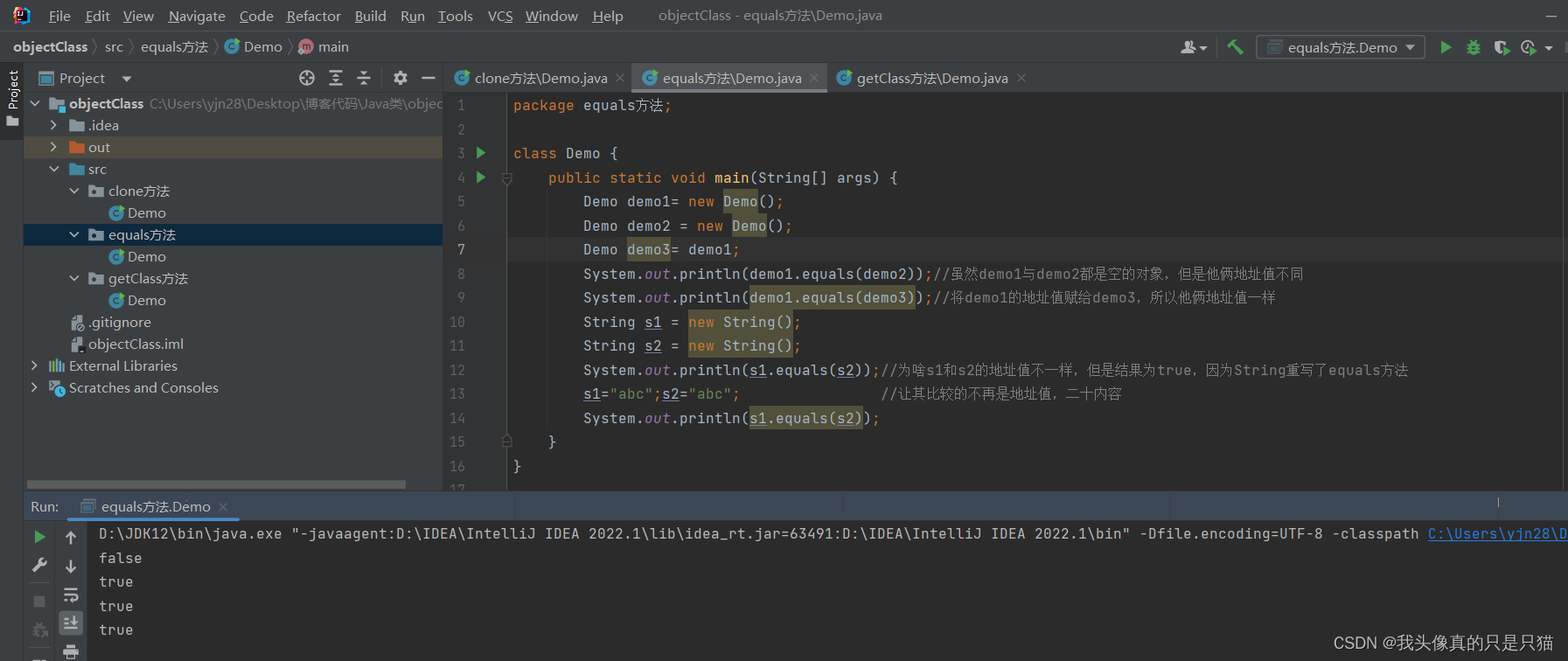Click the objectClass breadcrumb in the navigation bar
Viewport: 1568px width, 661px height.
point(50,46)
